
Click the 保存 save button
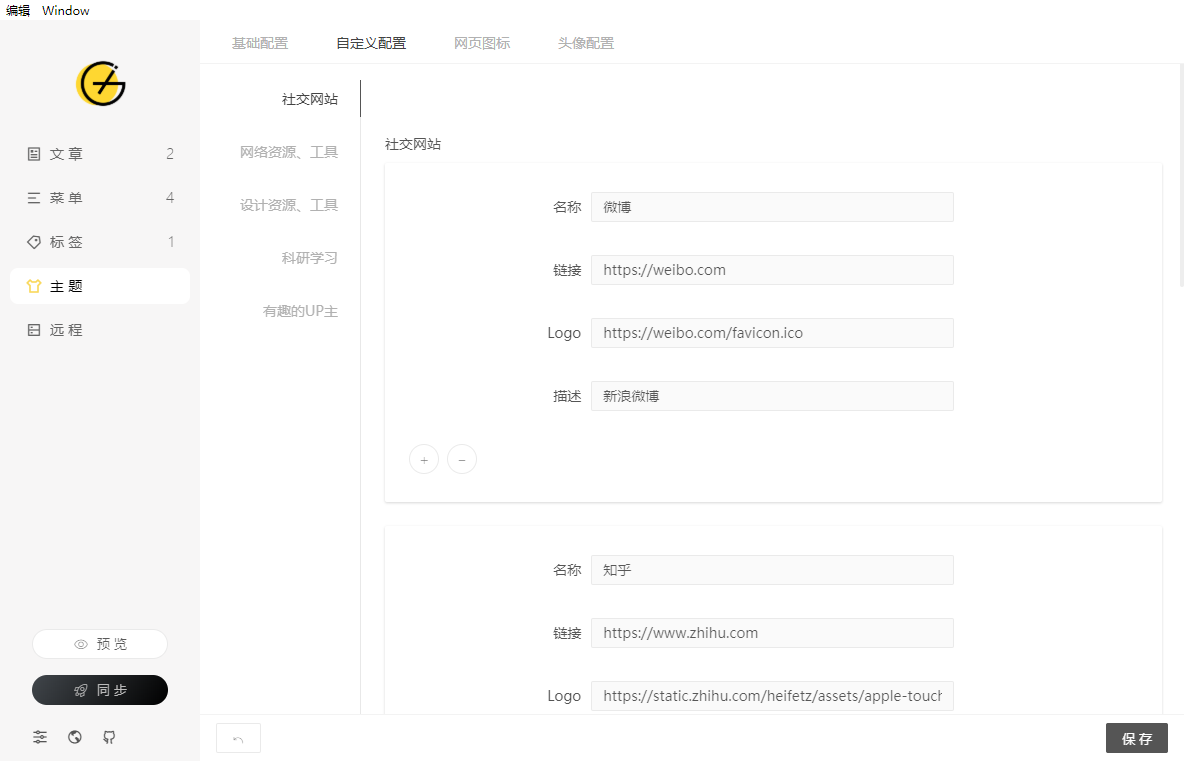point(1137,737)
